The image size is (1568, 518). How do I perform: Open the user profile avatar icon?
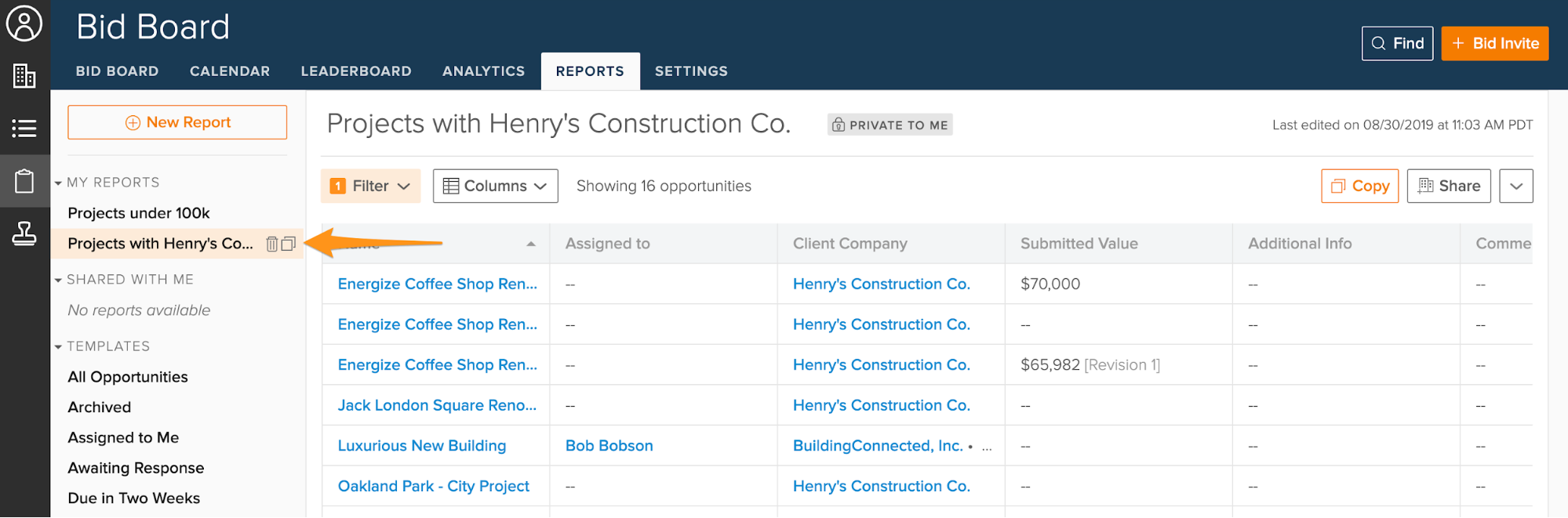tap(24, 24)
